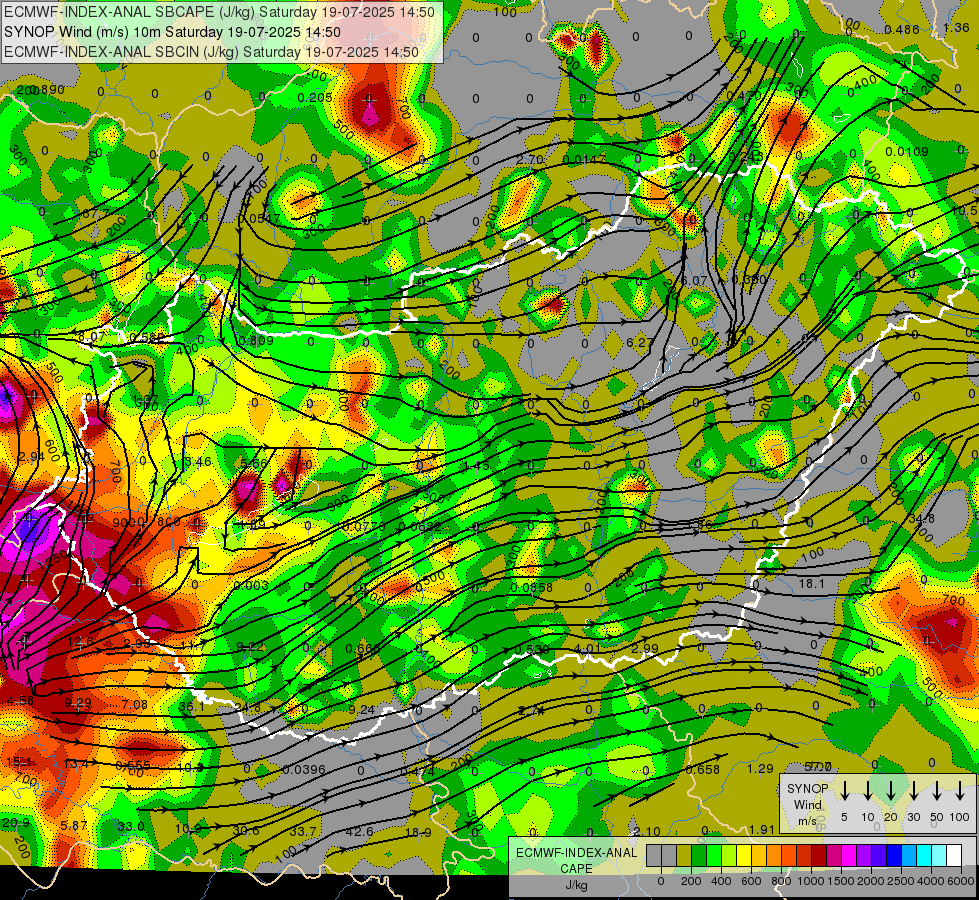Click the '36.1' value on the map

[191, 707]
